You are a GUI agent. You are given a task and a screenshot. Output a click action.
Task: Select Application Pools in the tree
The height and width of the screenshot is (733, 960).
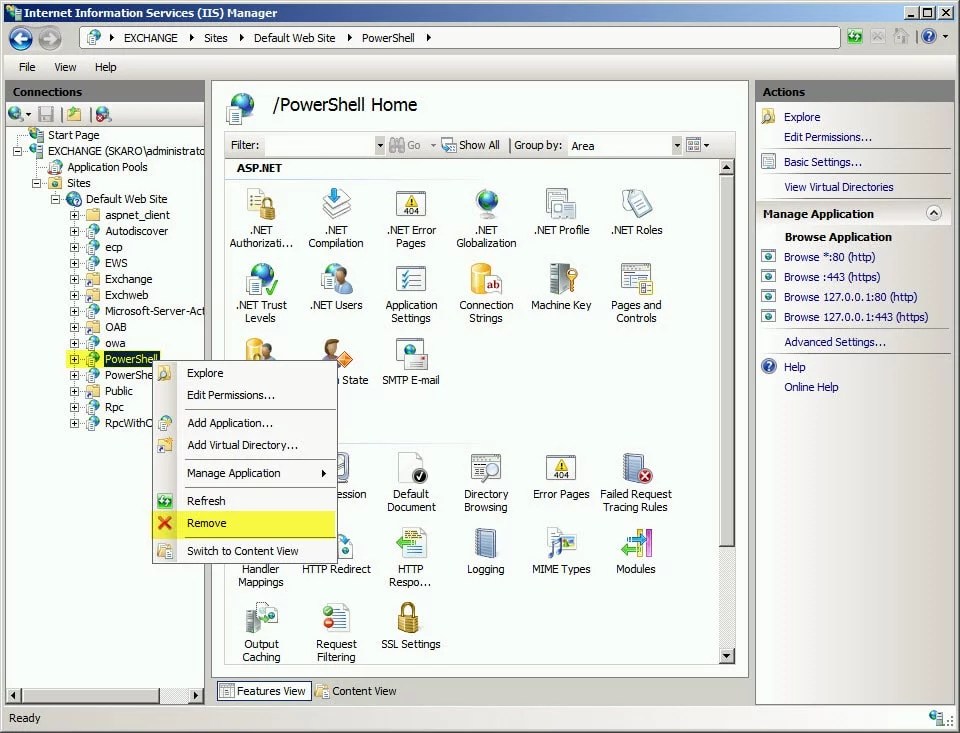click(107, 167)
